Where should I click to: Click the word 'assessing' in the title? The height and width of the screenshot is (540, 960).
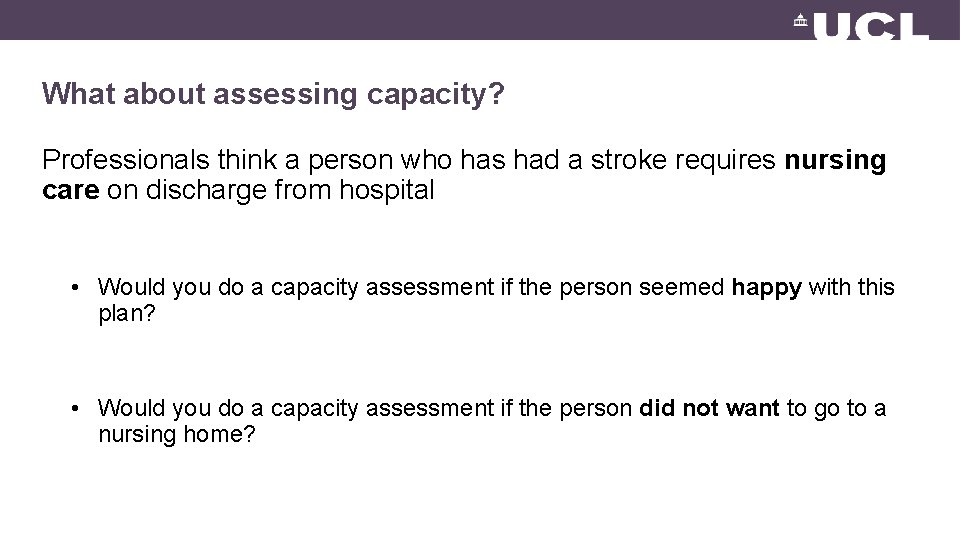point(285,95)
